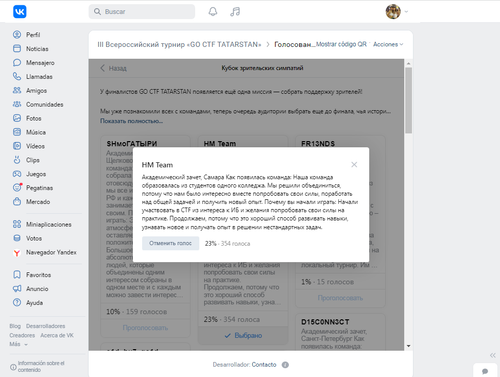Open Mensajero in sidebar menu
The width and height of the screenshot is (500, 377).
[x=40, y=63]
